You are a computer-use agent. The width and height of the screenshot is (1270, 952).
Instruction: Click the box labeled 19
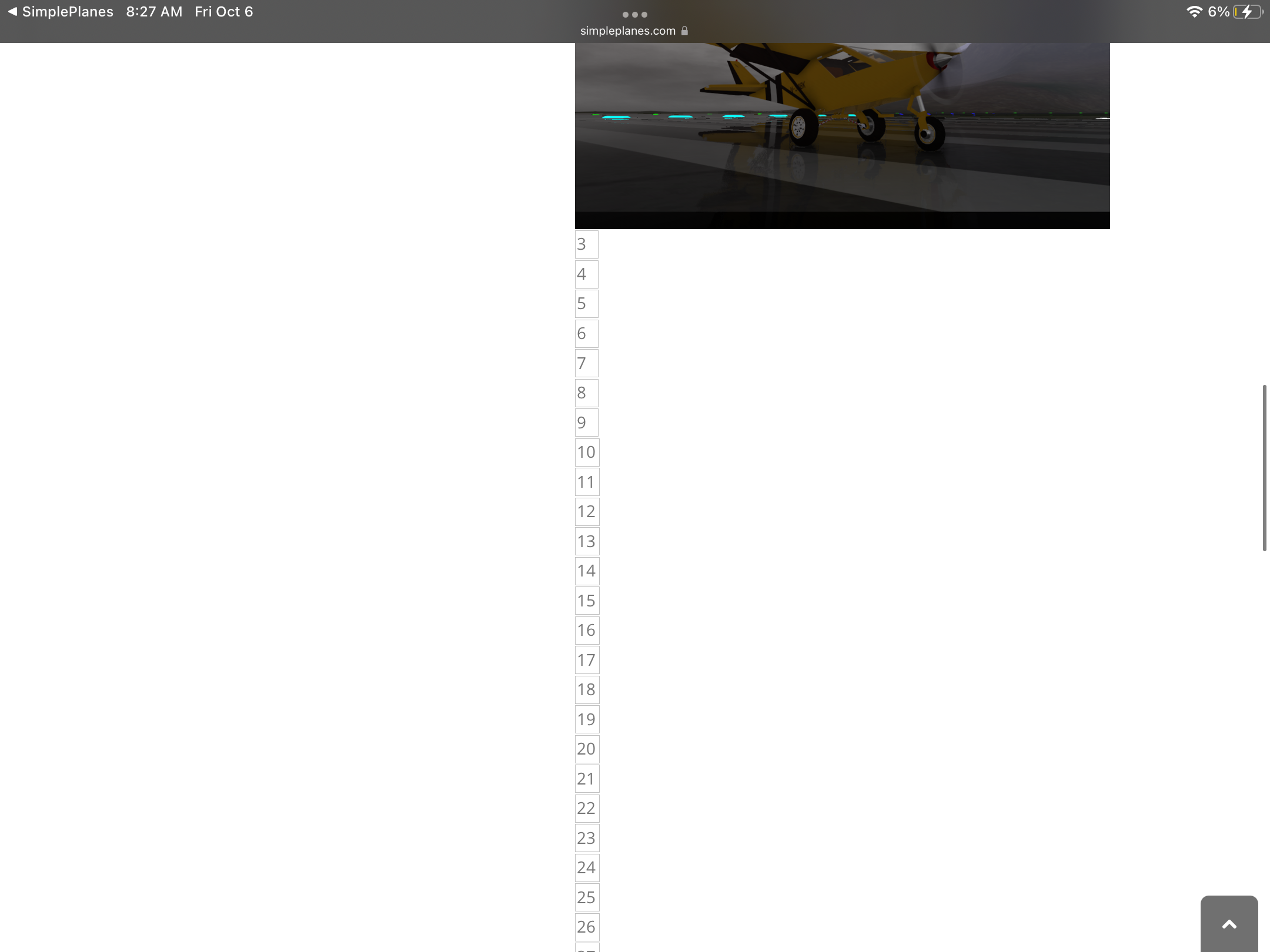click(586, 719)
